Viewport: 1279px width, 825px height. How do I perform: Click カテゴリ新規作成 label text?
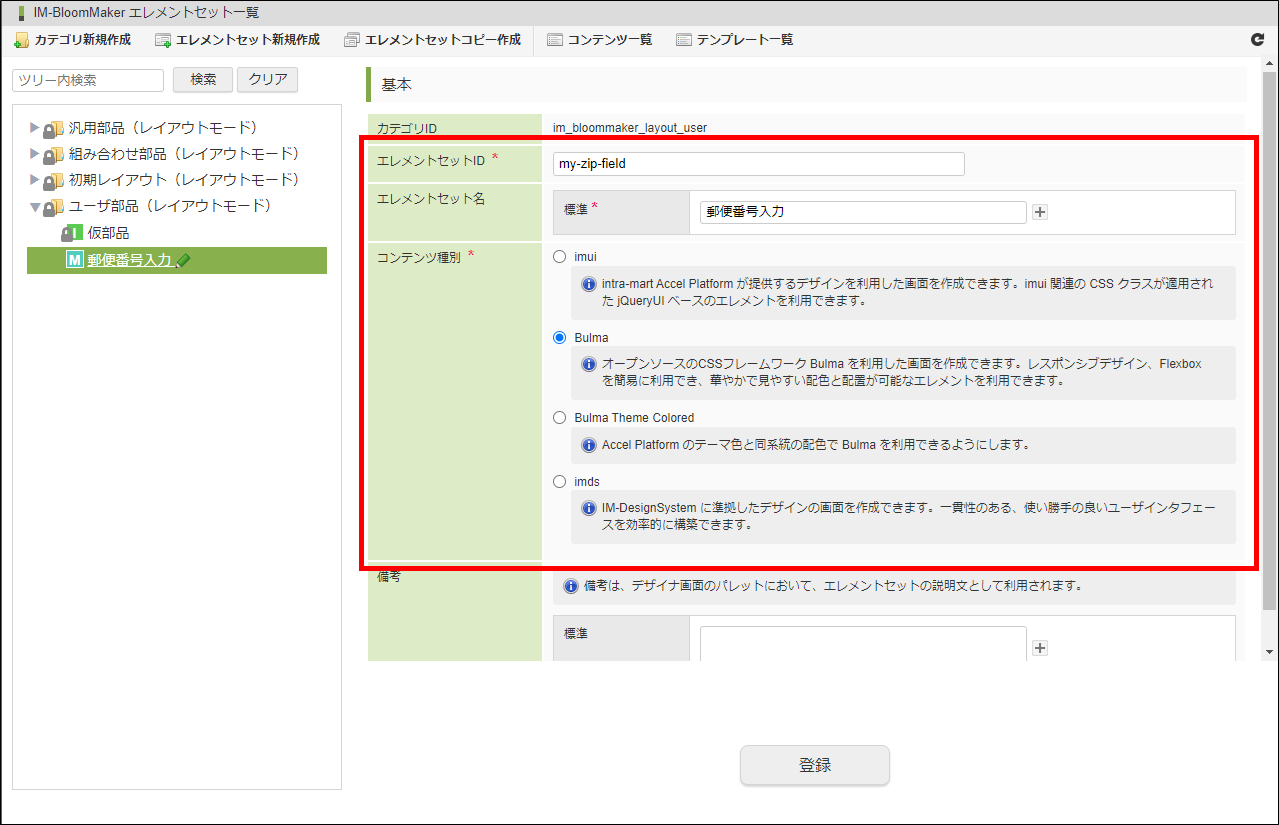tap(83, 40)
